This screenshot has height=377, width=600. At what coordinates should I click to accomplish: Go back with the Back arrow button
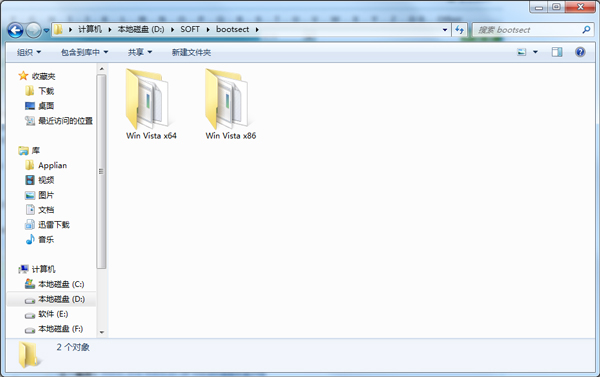15,30
